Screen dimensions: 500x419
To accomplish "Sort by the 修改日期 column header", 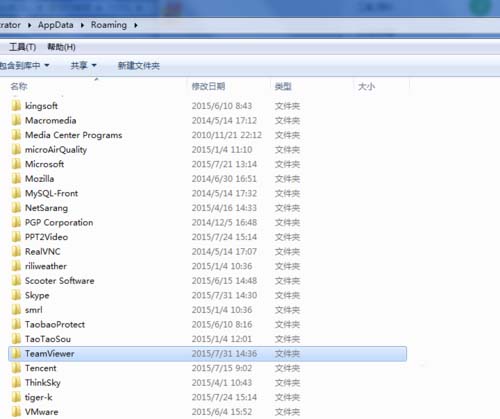I will [208, 87].
